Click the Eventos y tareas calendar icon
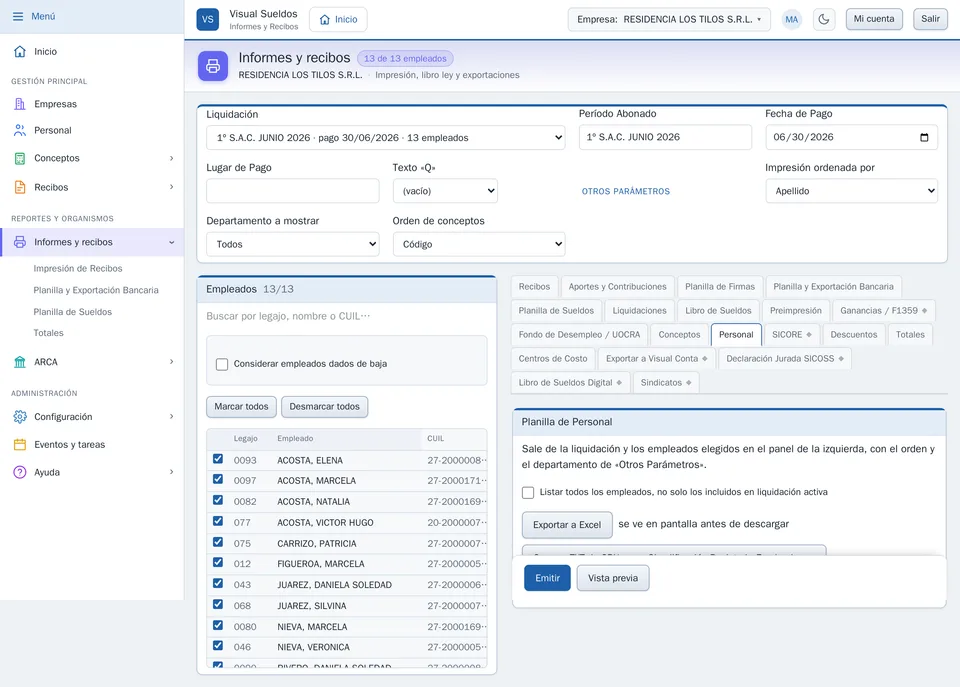 [20, 445]
